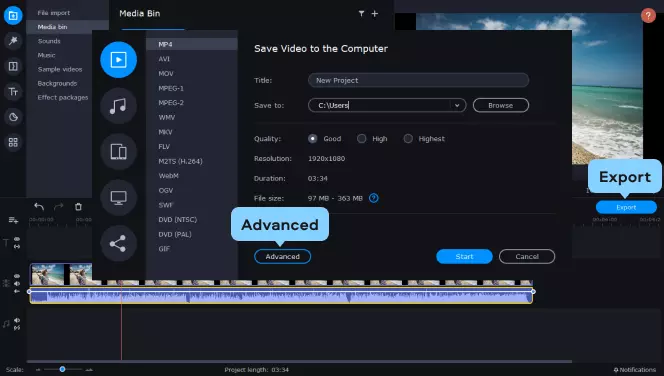Click the Add track icon
The height and width of the screenshot is (376, 664).
click(x=13, y=220)
